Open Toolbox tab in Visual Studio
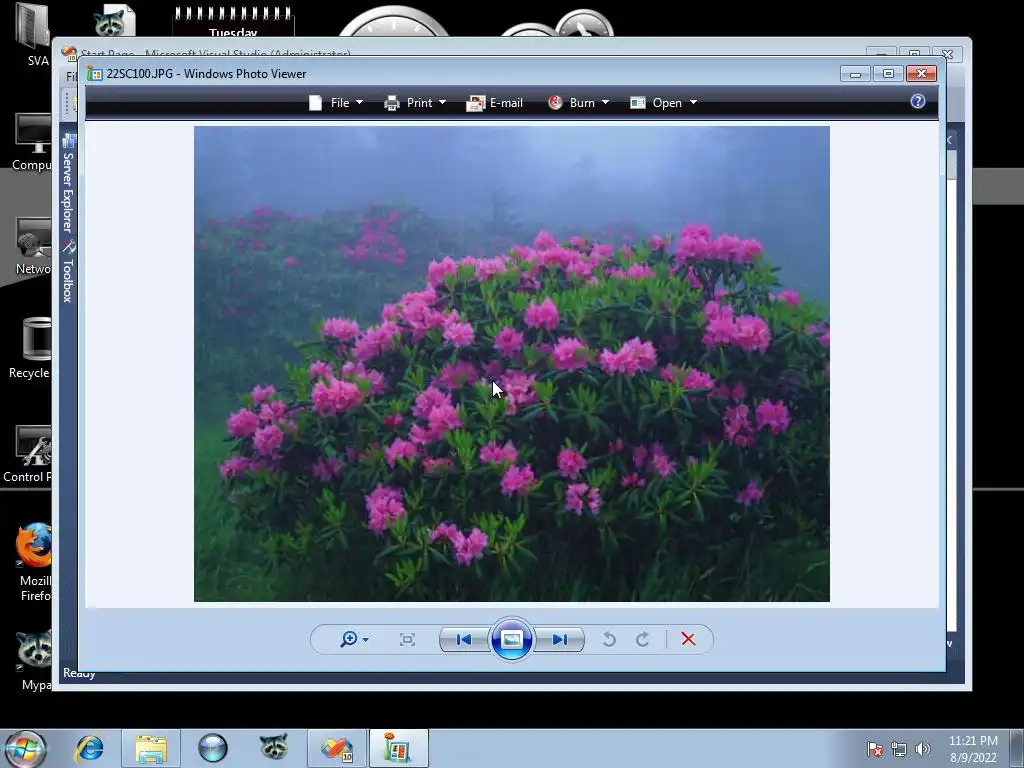The image size is (1024, 768). [68, 271]
